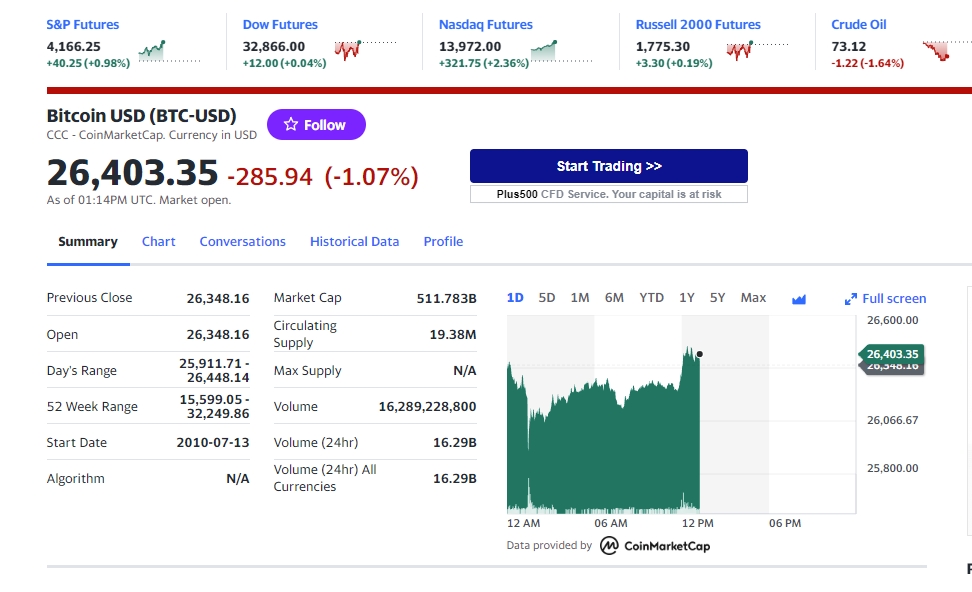Open the Nasdaq Futures link
This screenshot has width=972, height=592.
point(485,25)
